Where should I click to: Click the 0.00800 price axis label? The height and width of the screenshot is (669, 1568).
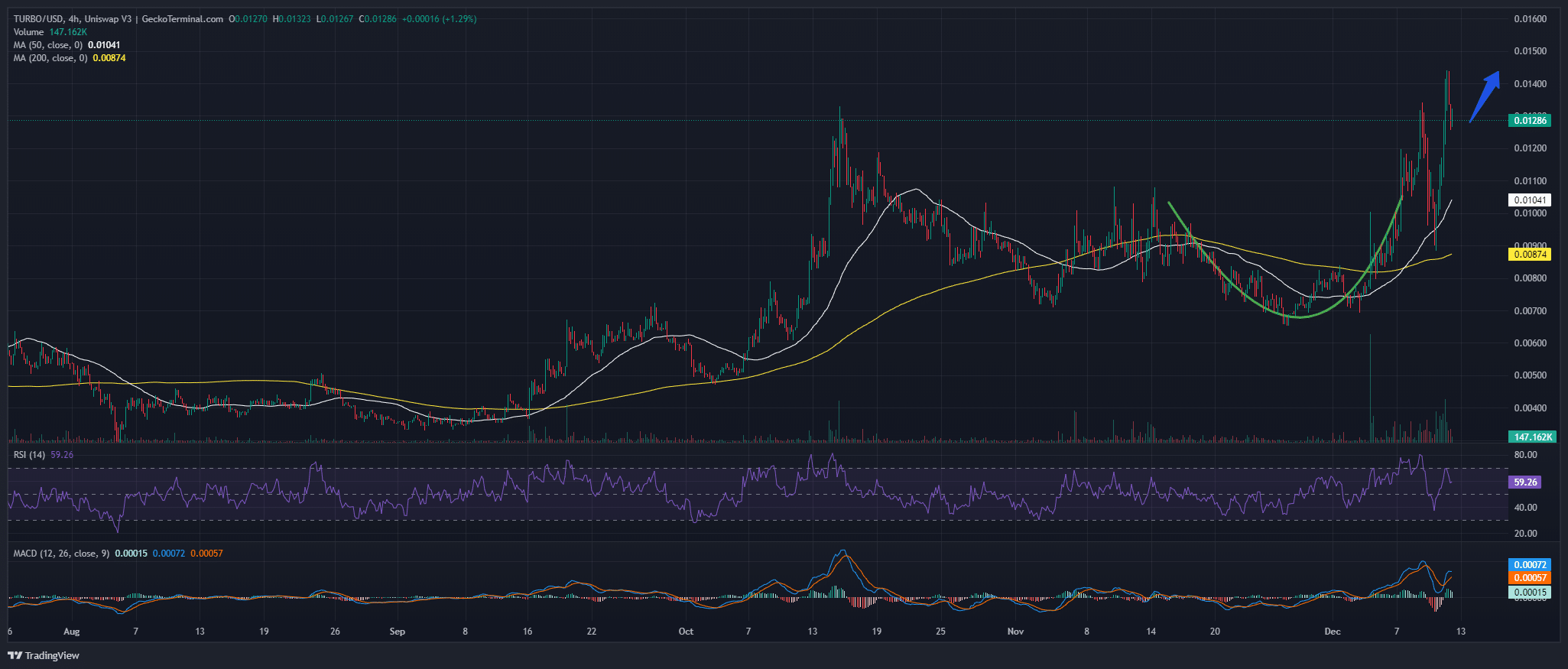coord(1530,278)
